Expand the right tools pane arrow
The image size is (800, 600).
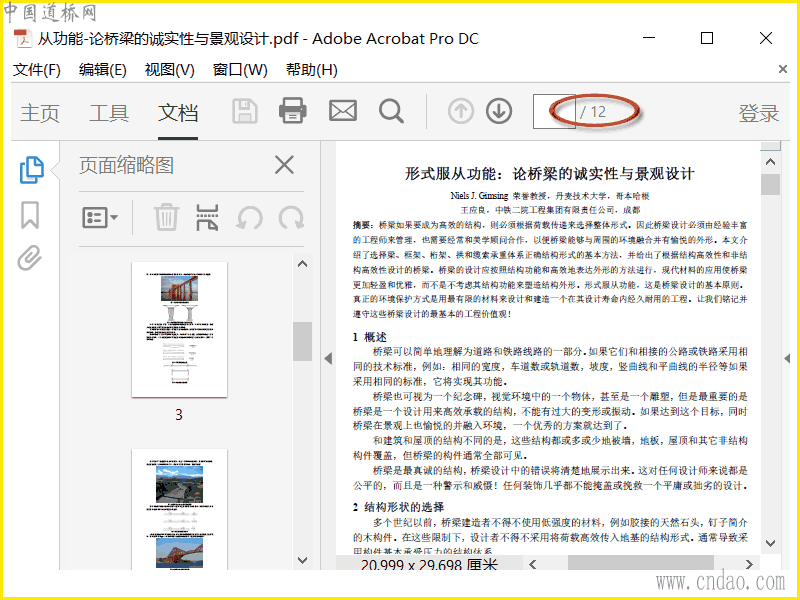click(787, 359)
